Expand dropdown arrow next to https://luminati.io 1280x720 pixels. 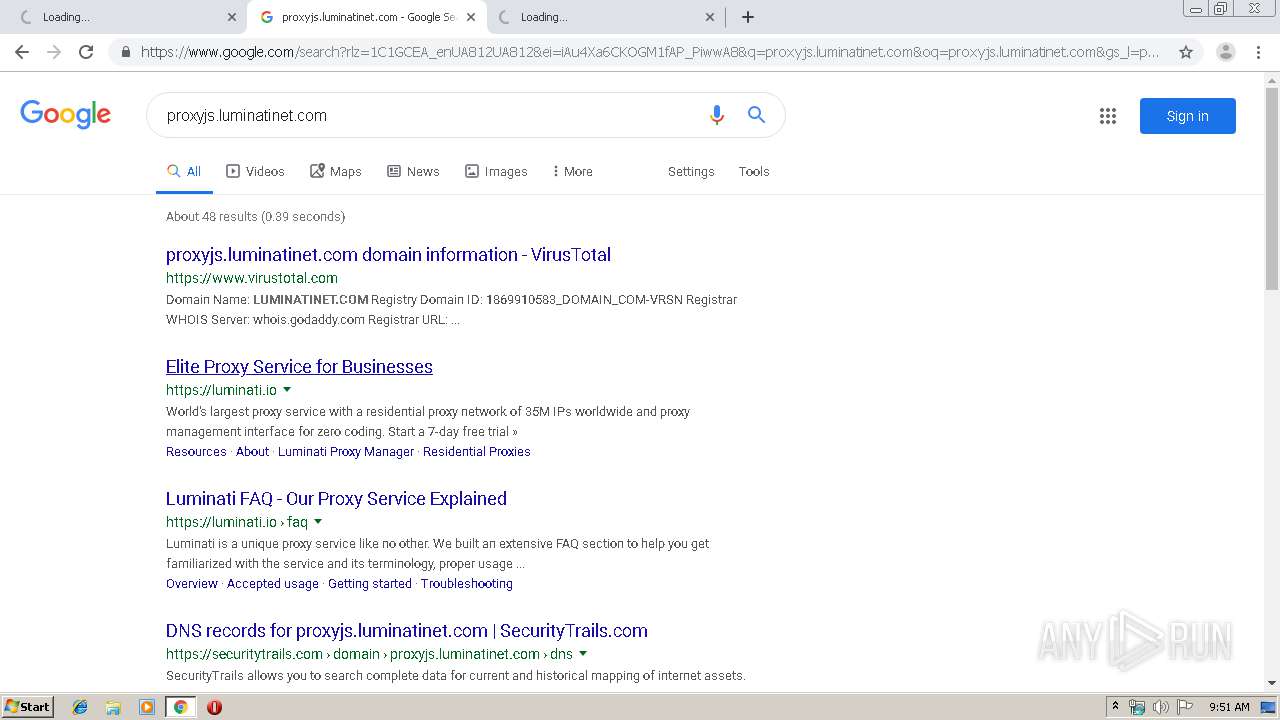click(287, 390)
